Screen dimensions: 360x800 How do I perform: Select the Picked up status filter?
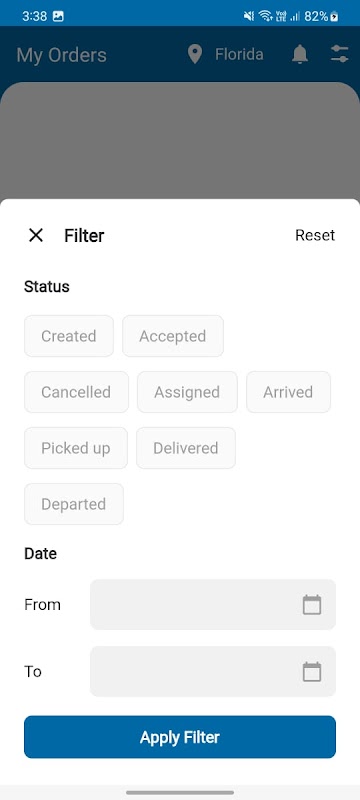[x=76, y=448]
